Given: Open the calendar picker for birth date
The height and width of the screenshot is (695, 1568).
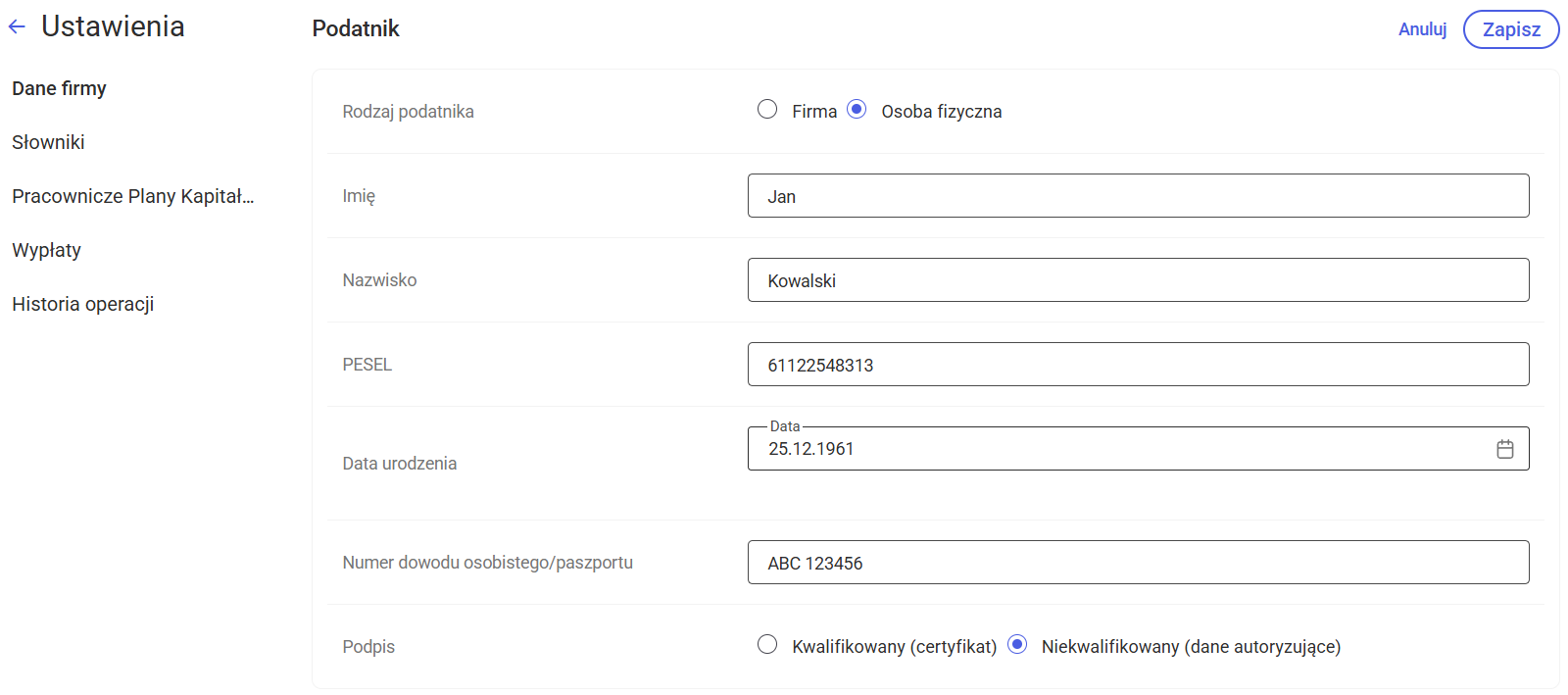Looking at the screenshot, I should (x=1504, y=449).
